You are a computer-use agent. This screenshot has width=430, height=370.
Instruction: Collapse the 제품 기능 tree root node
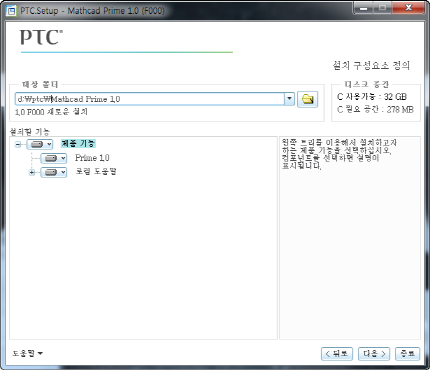[x=18, y=144]
